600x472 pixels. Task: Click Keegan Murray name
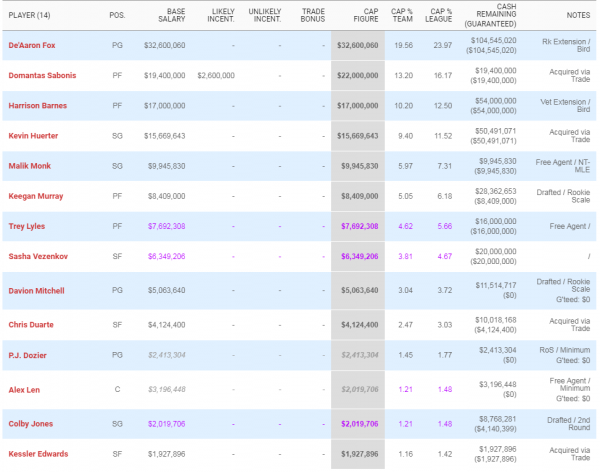(37, 197)
